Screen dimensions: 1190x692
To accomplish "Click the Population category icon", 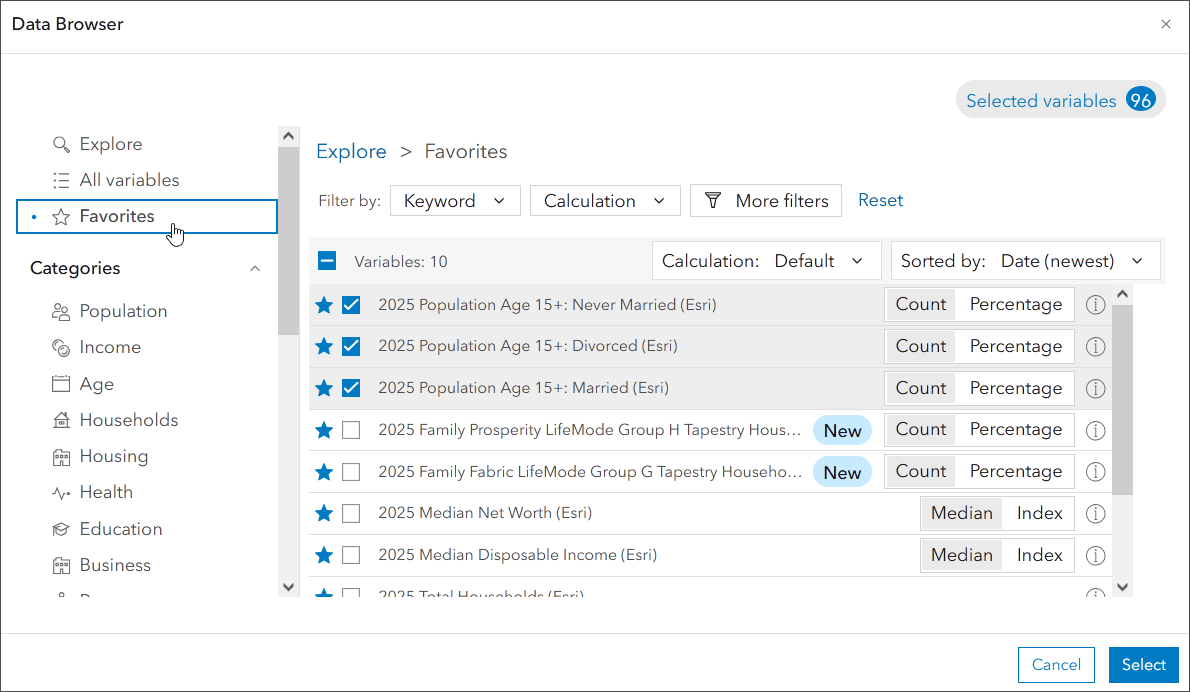I will coord(61,311).
